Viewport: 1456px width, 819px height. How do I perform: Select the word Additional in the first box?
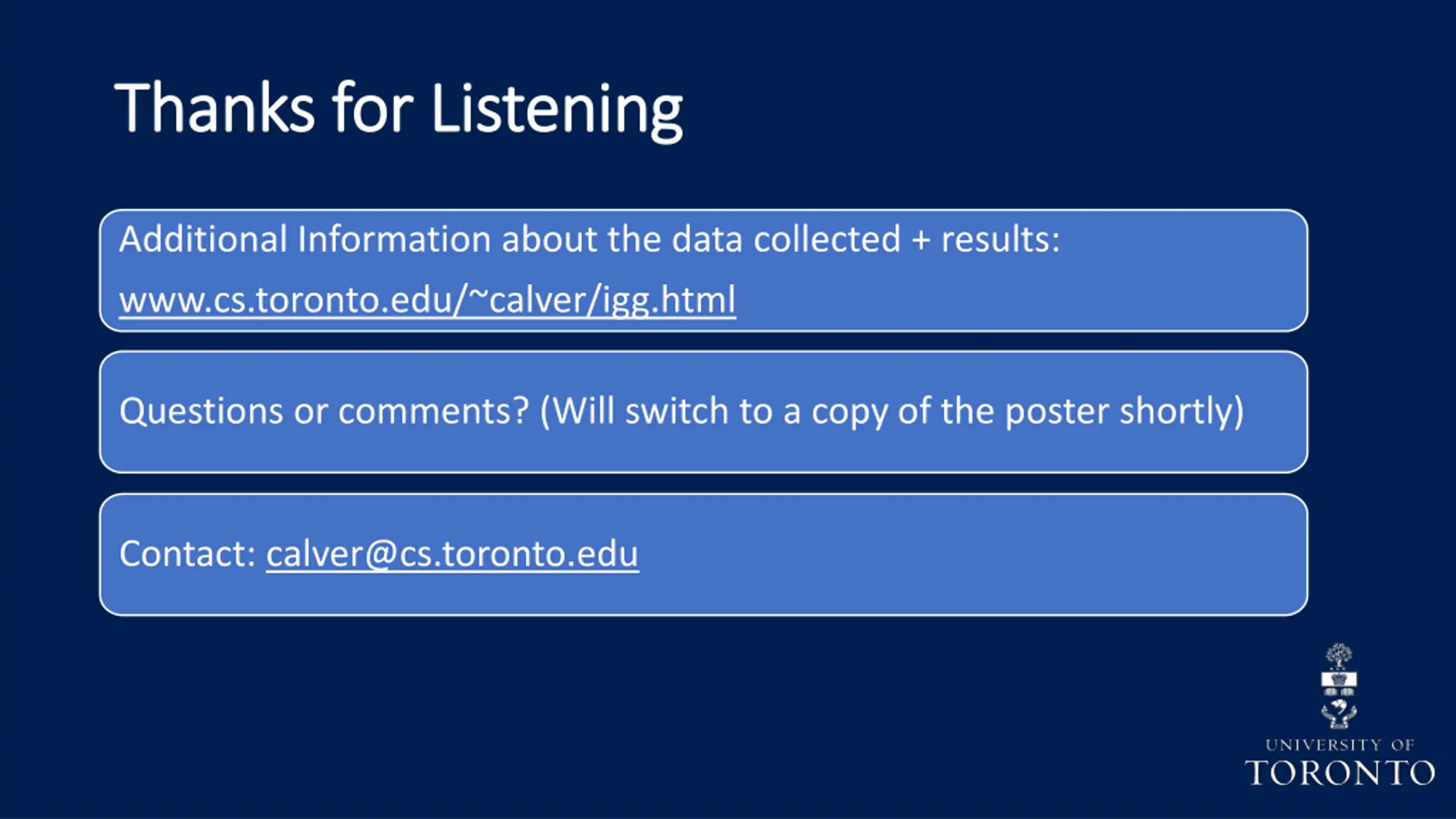click(x=203, y=239)
